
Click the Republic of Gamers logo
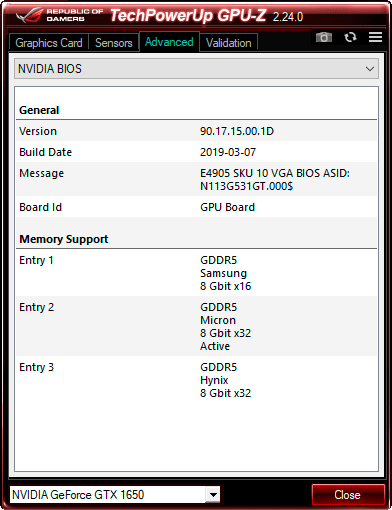[x=59, y=15]
